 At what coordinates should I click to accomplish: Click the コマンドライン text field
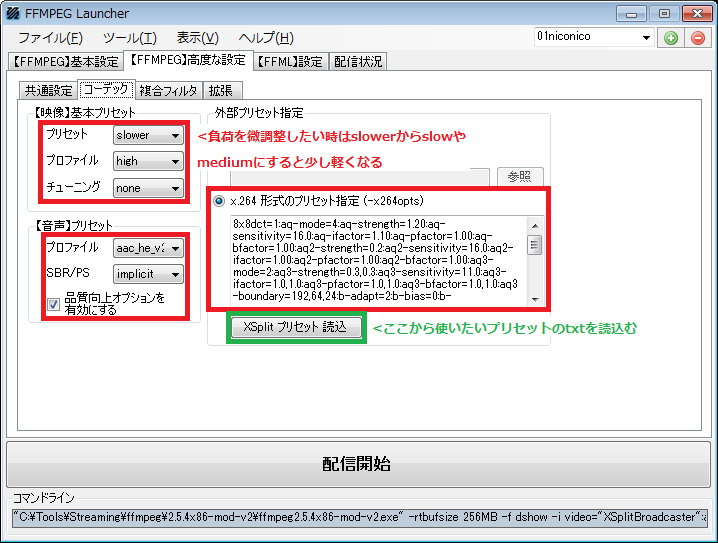pyautogui.click(x=359, y=517)
